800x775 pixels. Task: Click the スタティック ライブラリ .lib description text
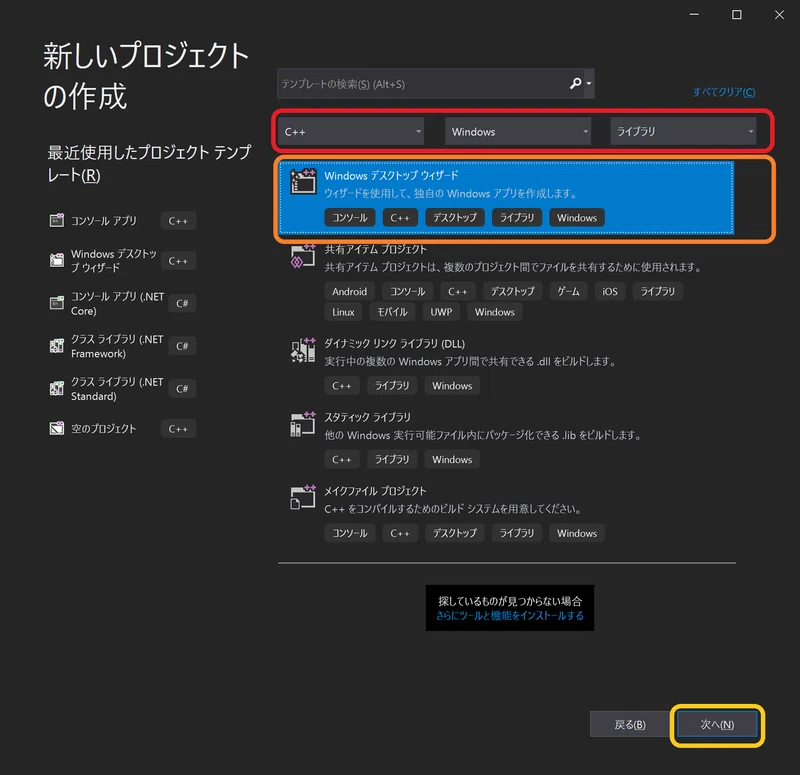tap(483, 435)
